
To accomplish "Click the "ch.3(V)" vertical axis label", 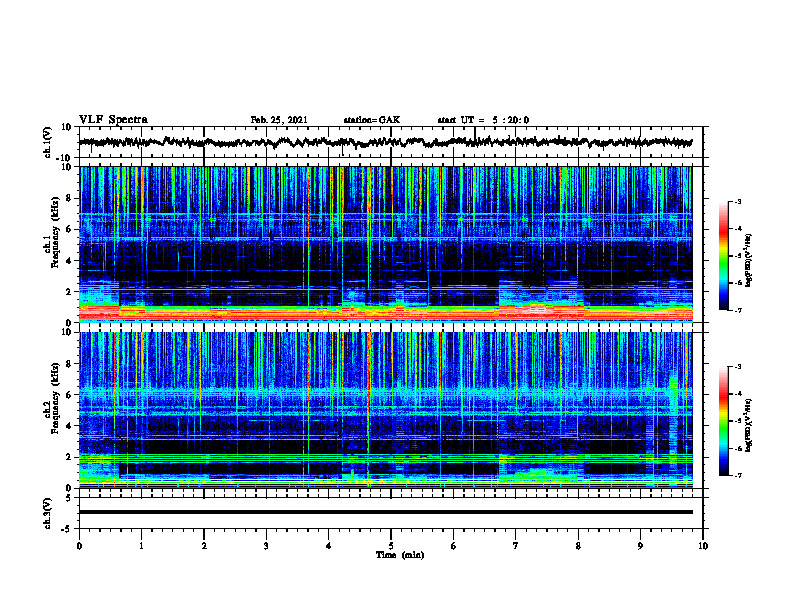I will pyautogui.click(x=47, y=513).
